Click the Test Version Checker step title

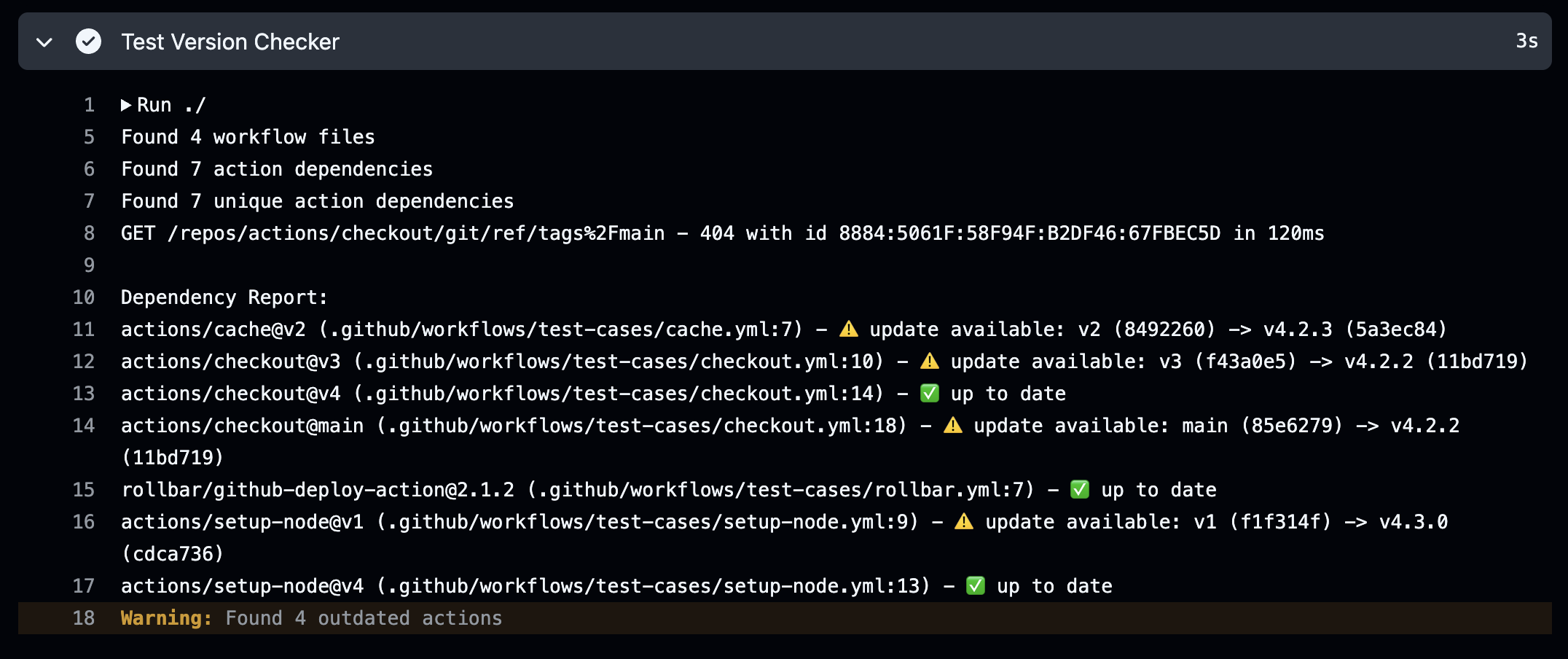(230, 42)
